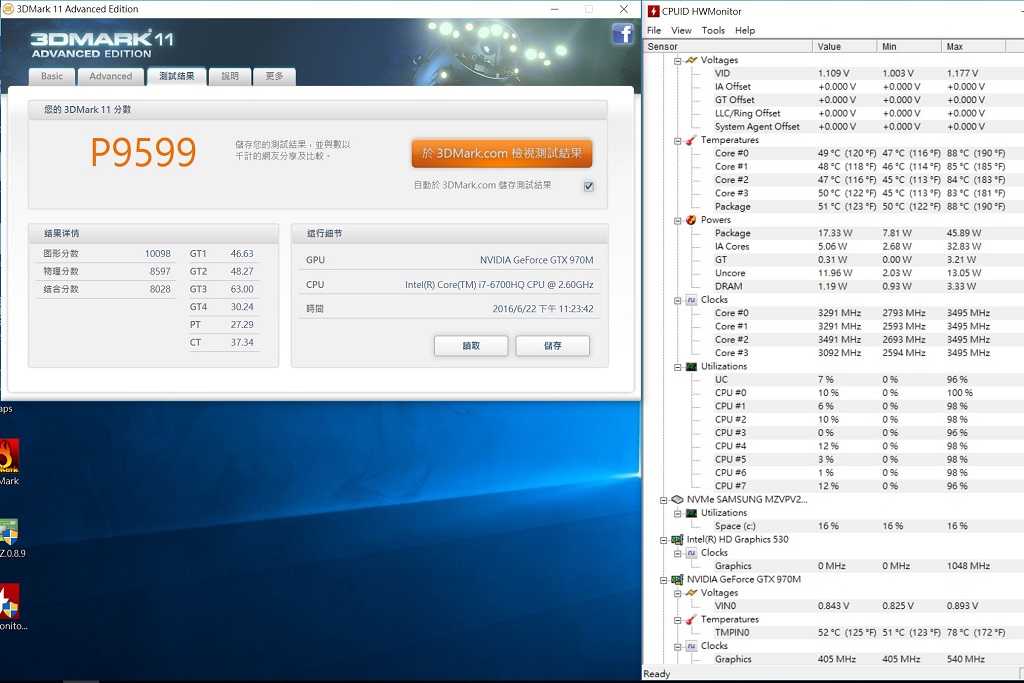The height and width of the screenshot is (683, 1024).
Task: Open the File menu in HWMonitor
Action: [654, 30]
